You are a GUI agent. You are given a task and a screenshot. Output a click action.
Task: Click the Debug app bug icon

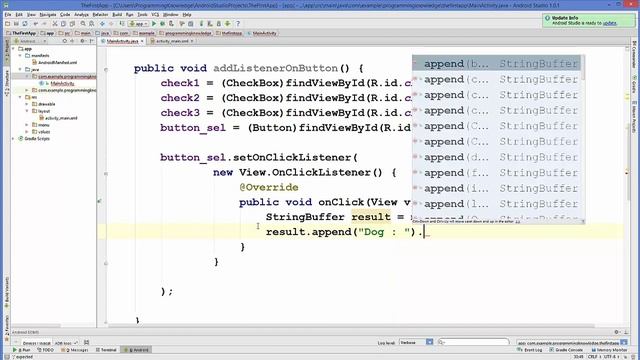tap(162, 24)
